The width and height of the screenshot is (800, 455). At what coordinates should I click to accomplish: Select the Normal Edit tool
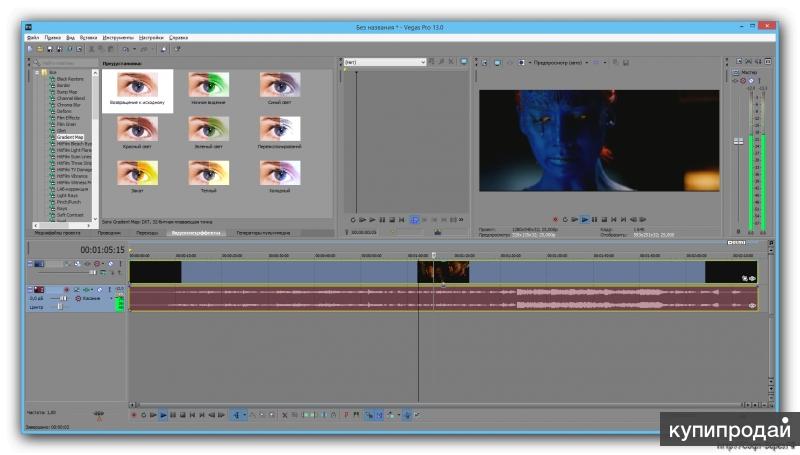(236, 415)
